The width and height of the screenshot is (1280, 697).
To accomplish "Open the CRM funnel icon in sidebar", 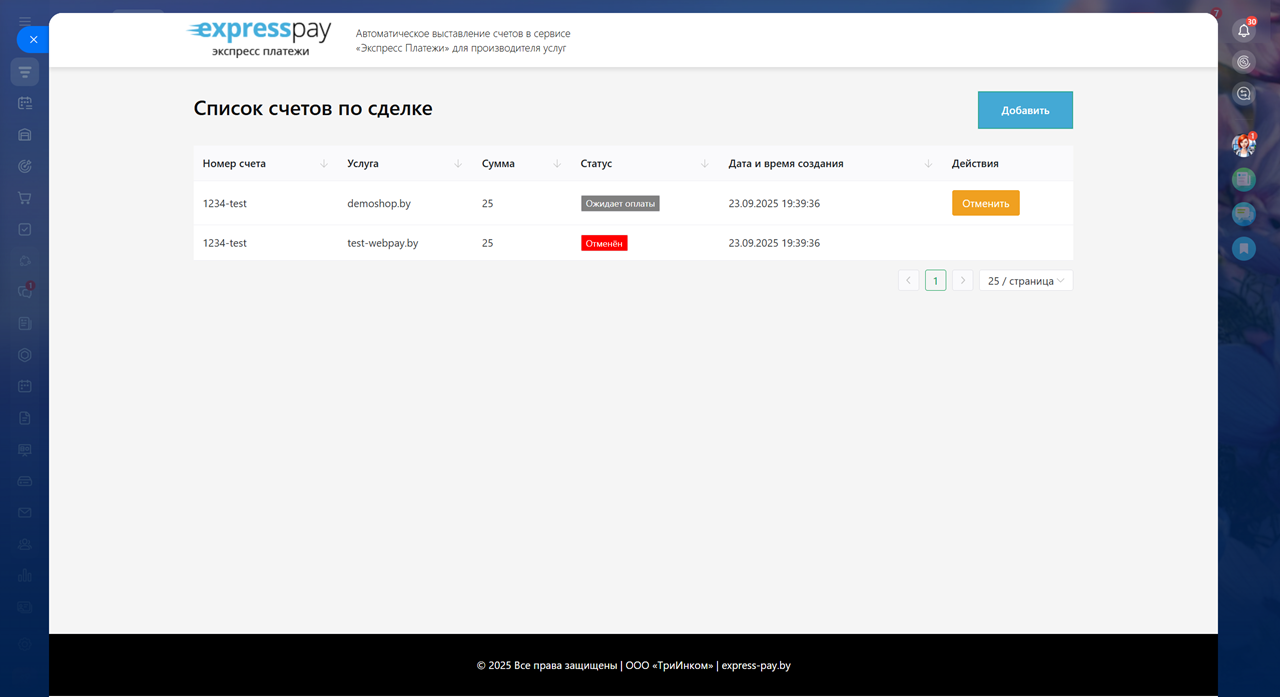I will click(x=25, y=71).
